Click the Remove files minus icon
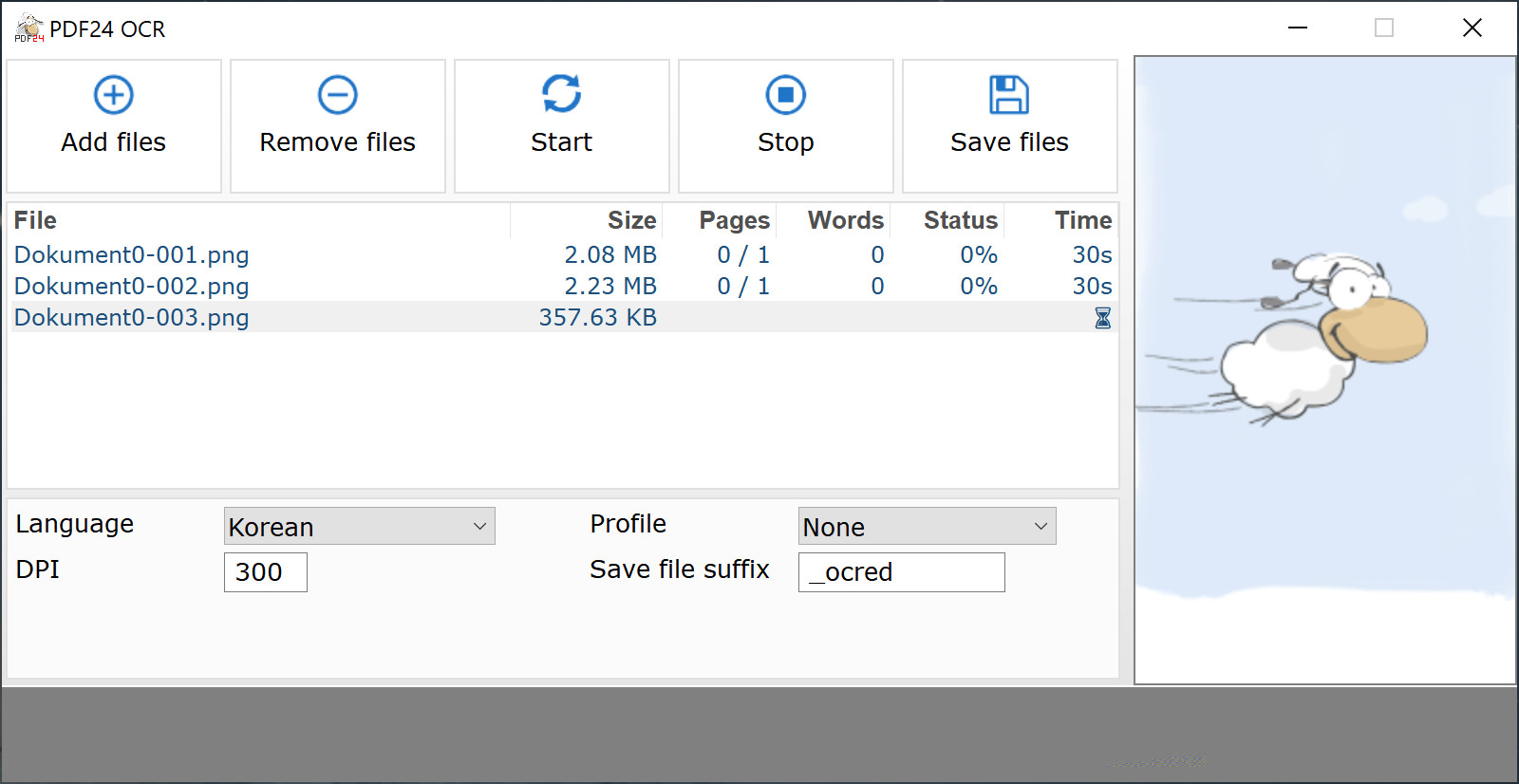This screenshot has width=1519, height=784. pyautogui.click(x=338, y=95)
